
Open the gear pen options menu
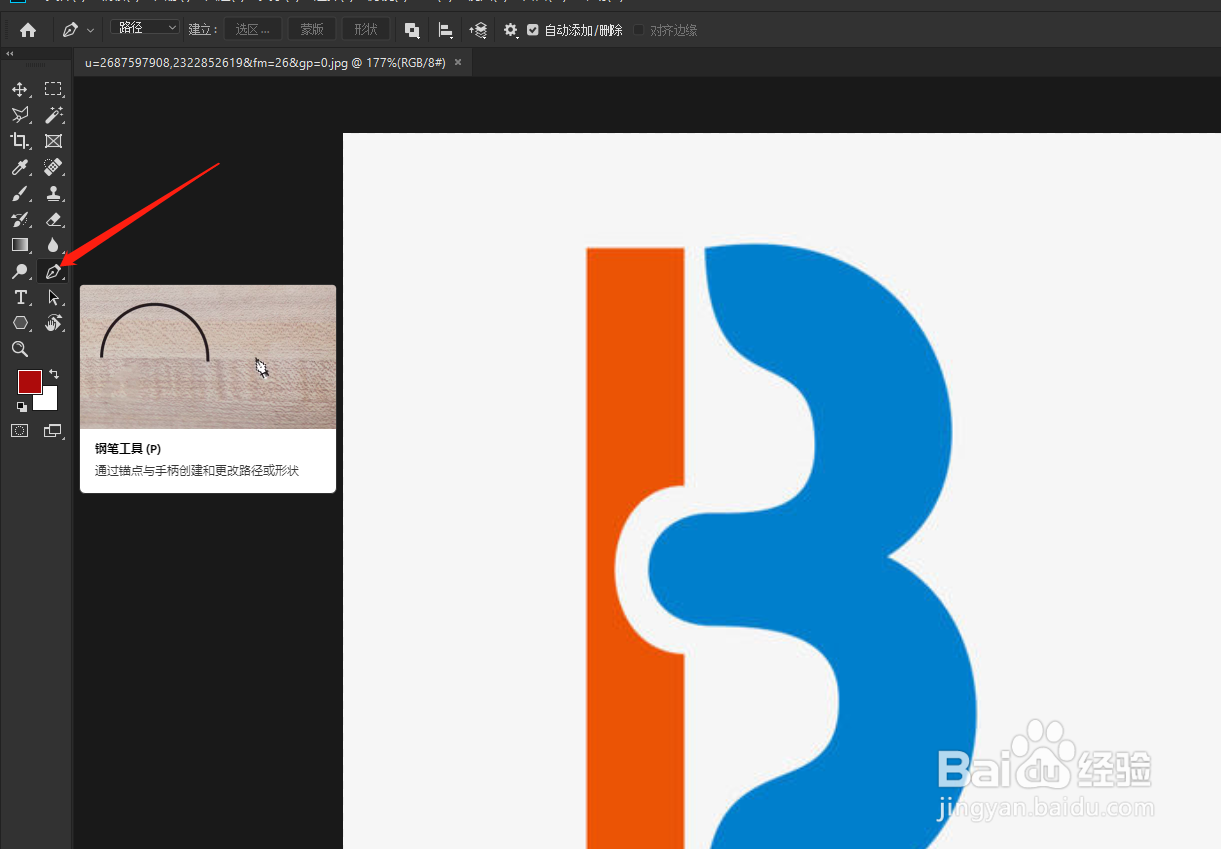(x=511, y=30)
